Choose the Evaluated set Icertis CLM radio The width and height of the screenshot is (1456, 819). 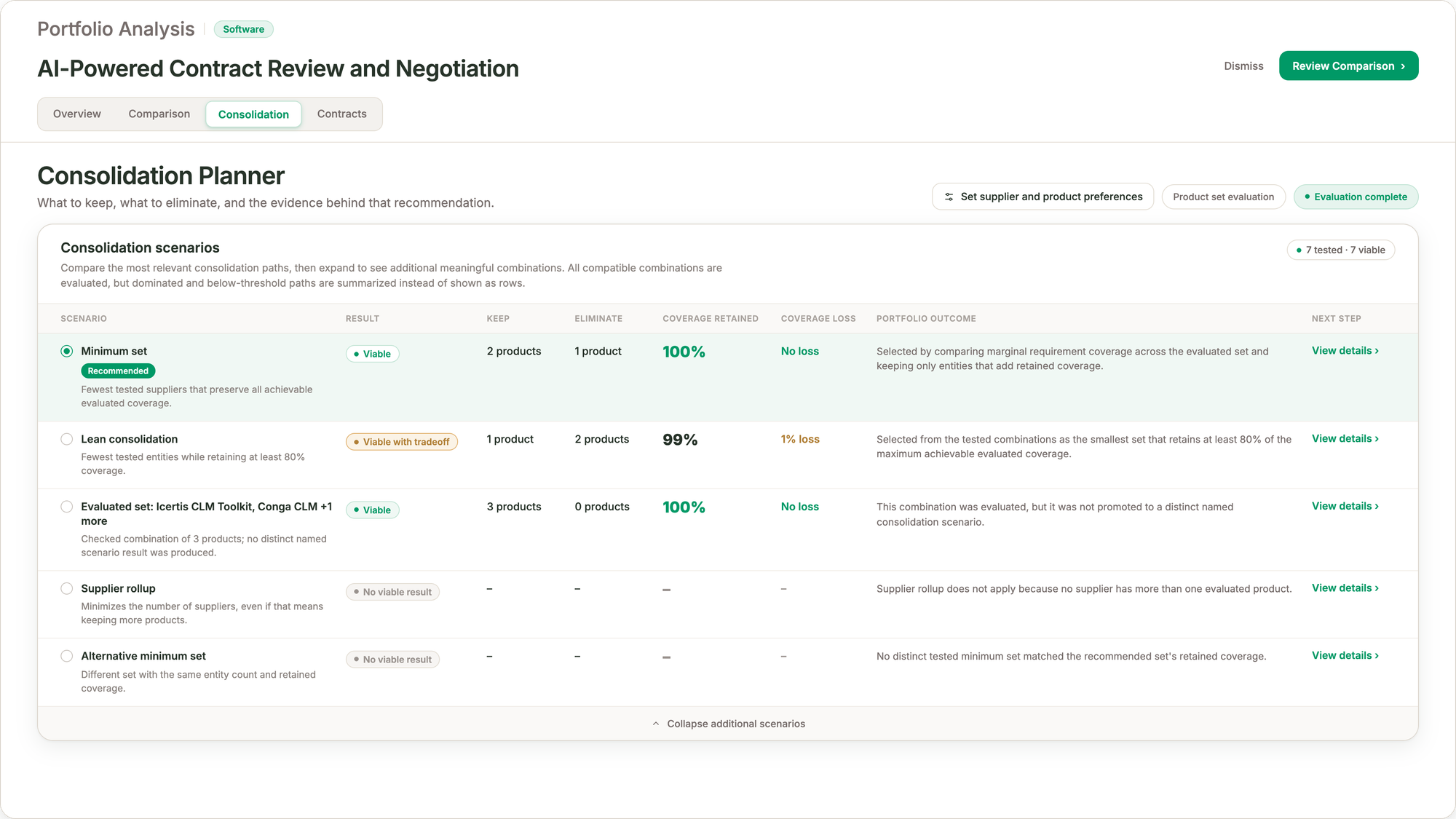tap(67, 507)
